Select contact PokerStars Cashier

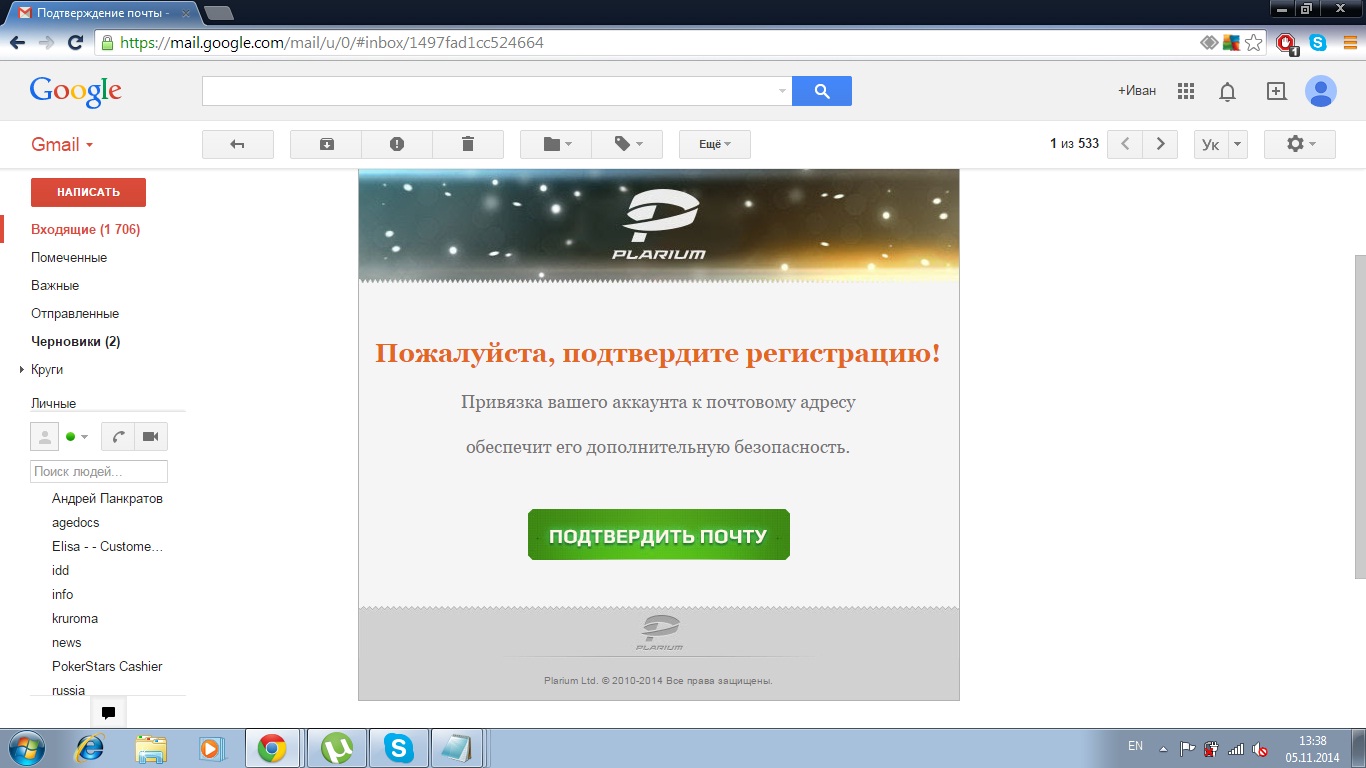pos(107,666)
